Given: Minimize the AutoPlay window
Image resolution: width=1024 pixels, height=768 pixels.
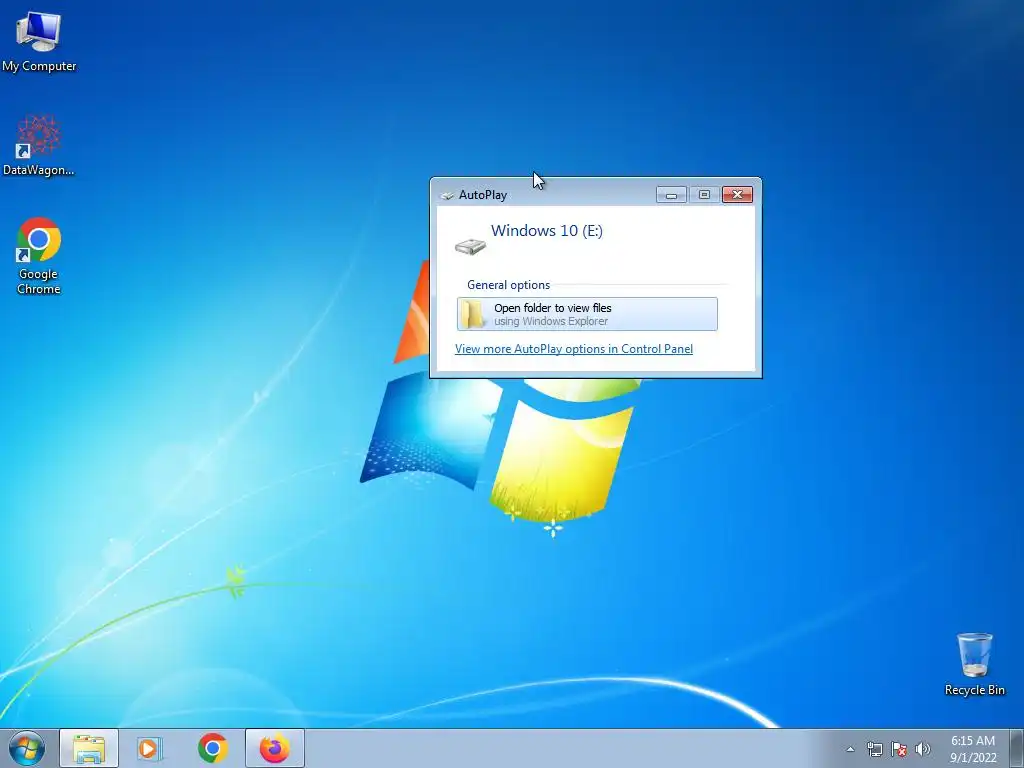Looking at the screenshot, I should tap(671, 195).
